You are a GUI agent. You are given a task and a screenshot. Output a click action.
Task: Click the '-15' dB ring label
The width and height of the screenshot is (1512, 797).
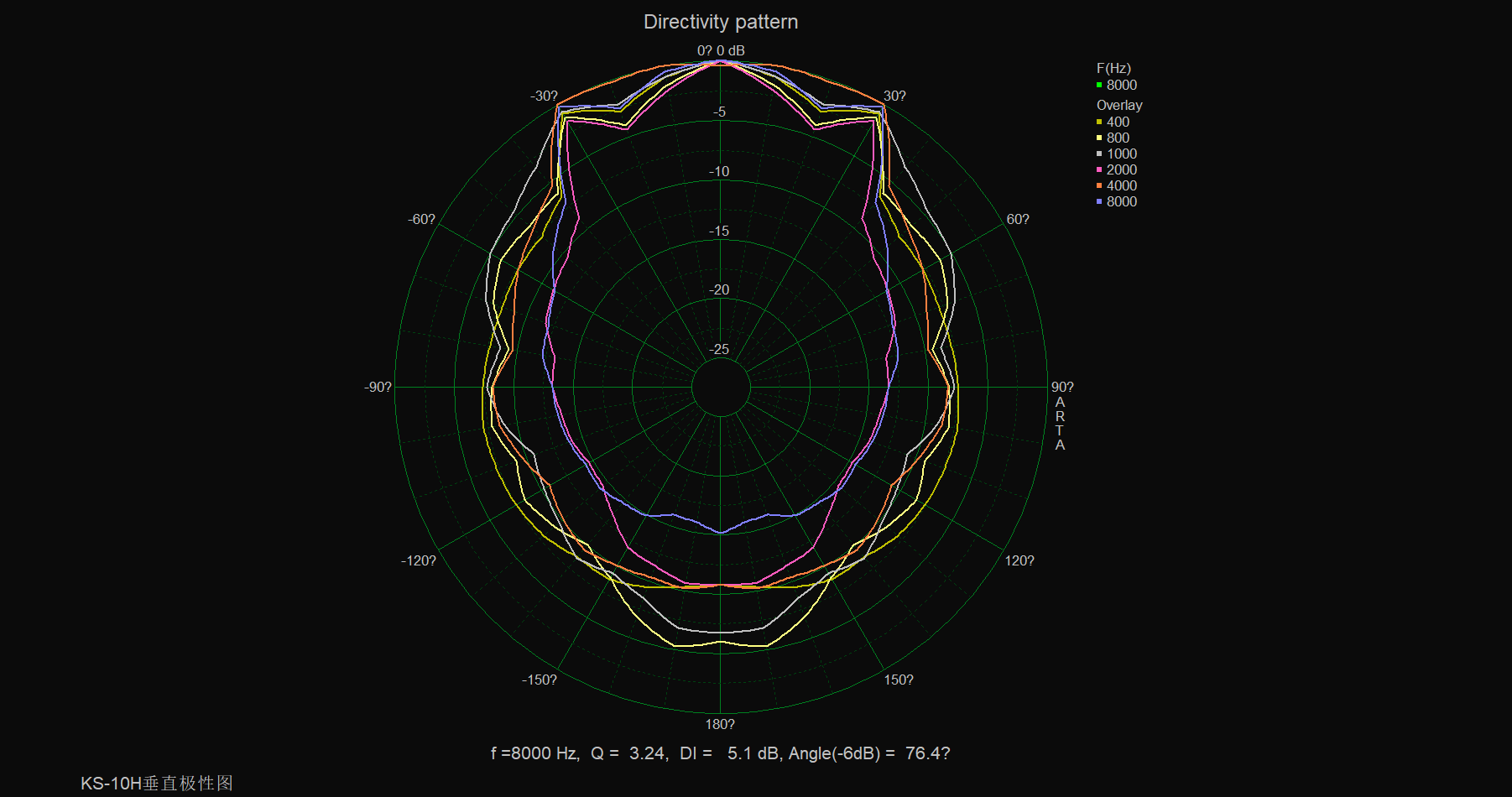(719, 231)
